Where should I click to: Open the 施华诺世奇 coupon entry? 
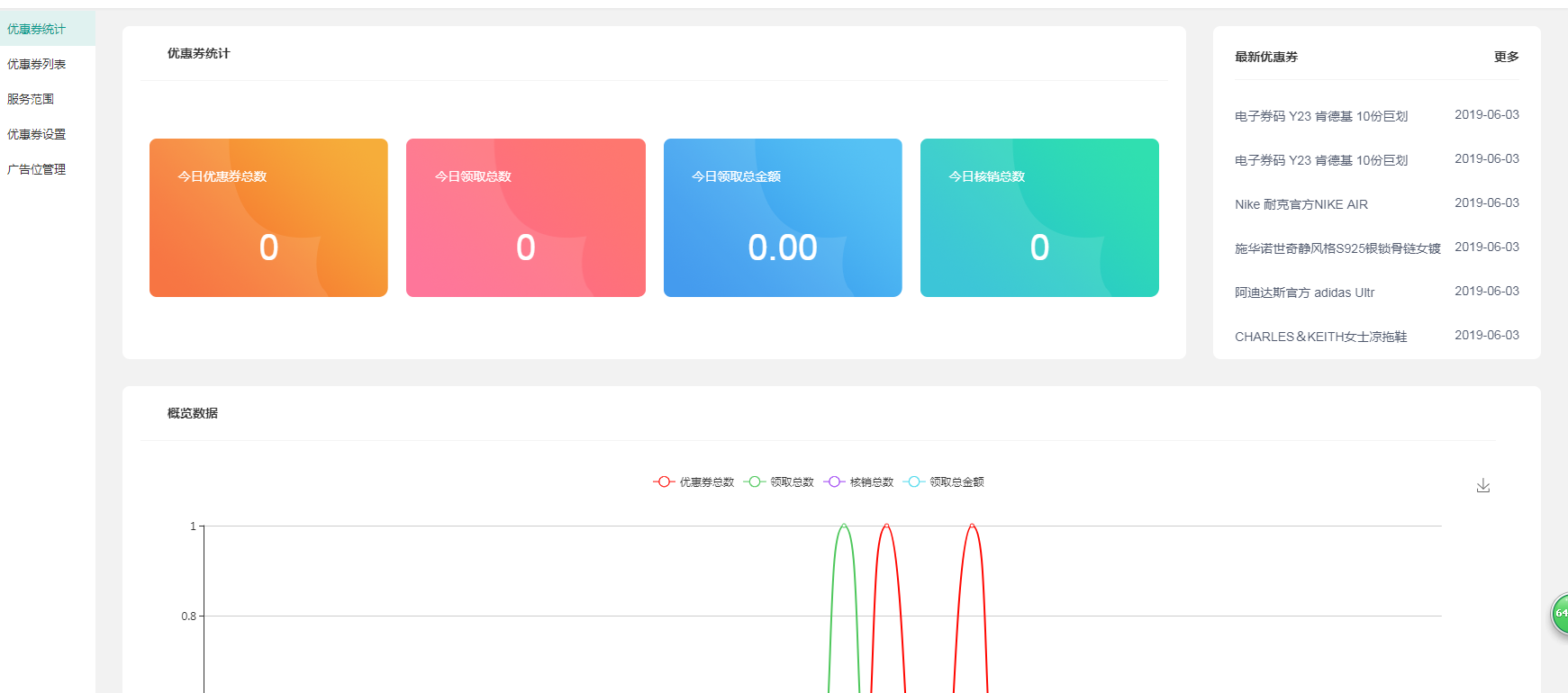point(1337,248)
